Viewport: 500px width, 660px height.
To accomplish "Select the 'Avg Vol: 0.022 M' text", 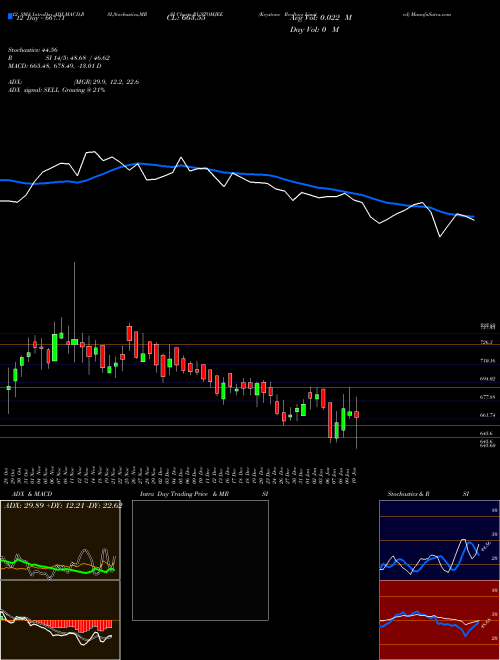I will 321,18.
